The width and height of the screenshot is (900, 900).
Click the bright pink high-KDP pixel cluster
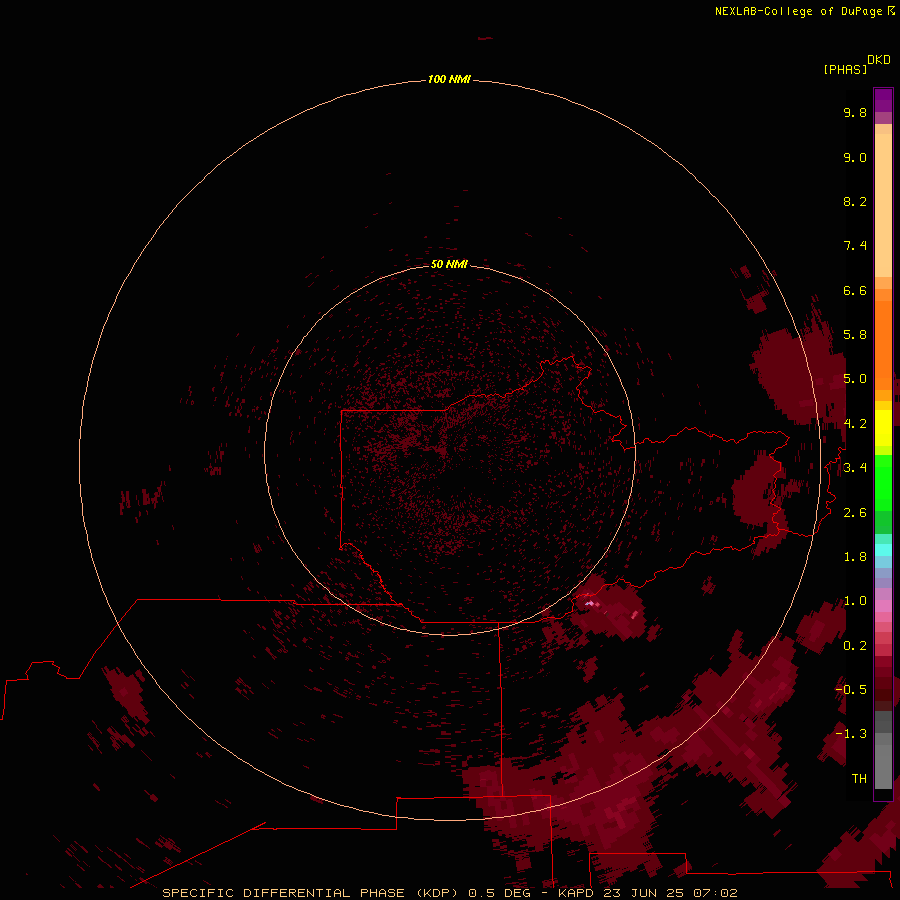[x=591, y=603]
